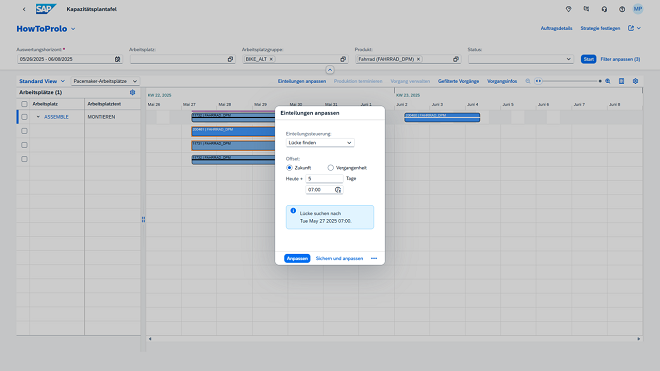Select the Gantt bar under KW 23
Viewport: 660px width, 371px height.
tap(442, 117)
